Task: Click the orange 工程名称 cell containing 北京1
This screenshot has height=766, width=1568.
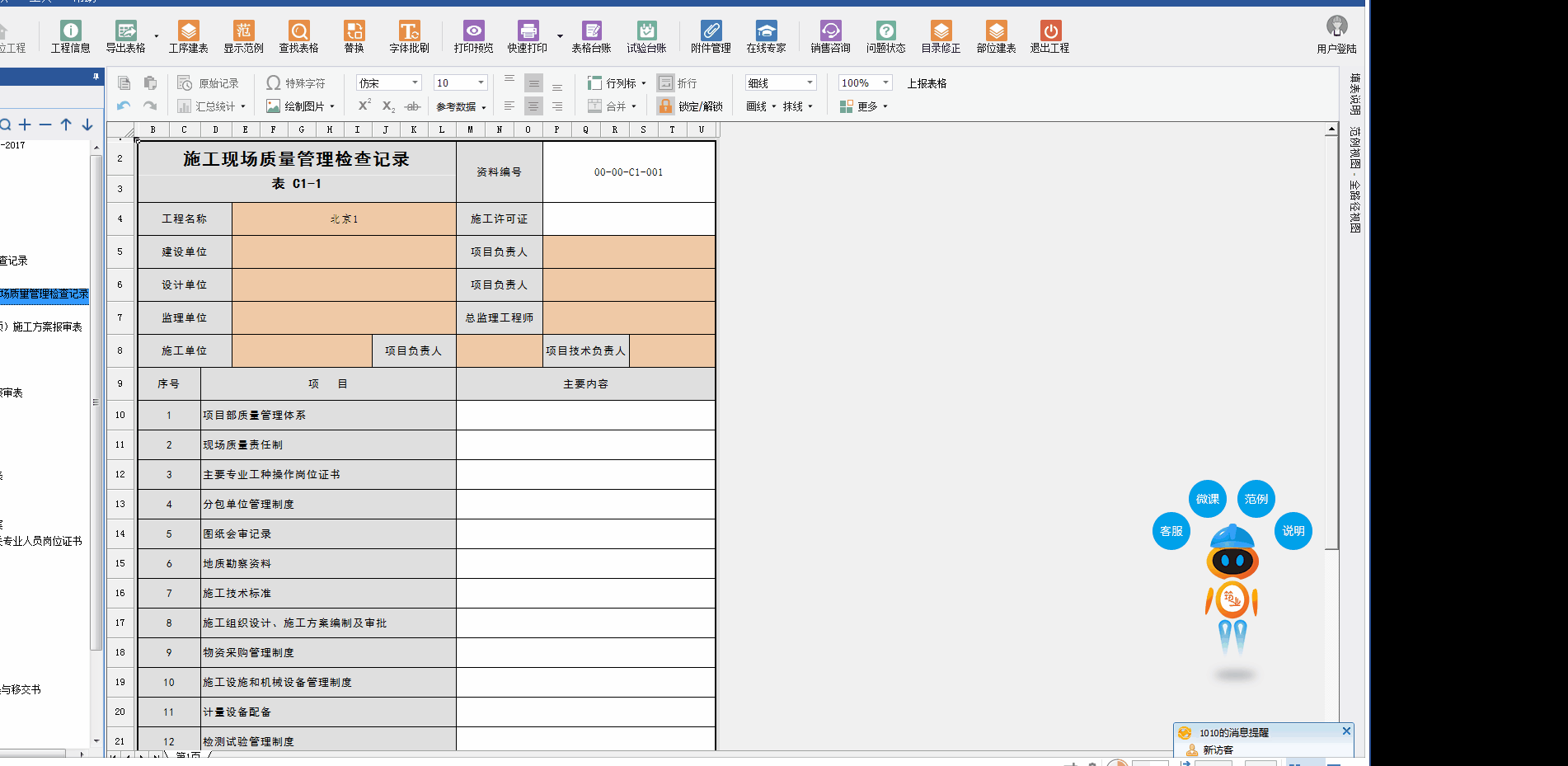Action: (x=344, y=219)
